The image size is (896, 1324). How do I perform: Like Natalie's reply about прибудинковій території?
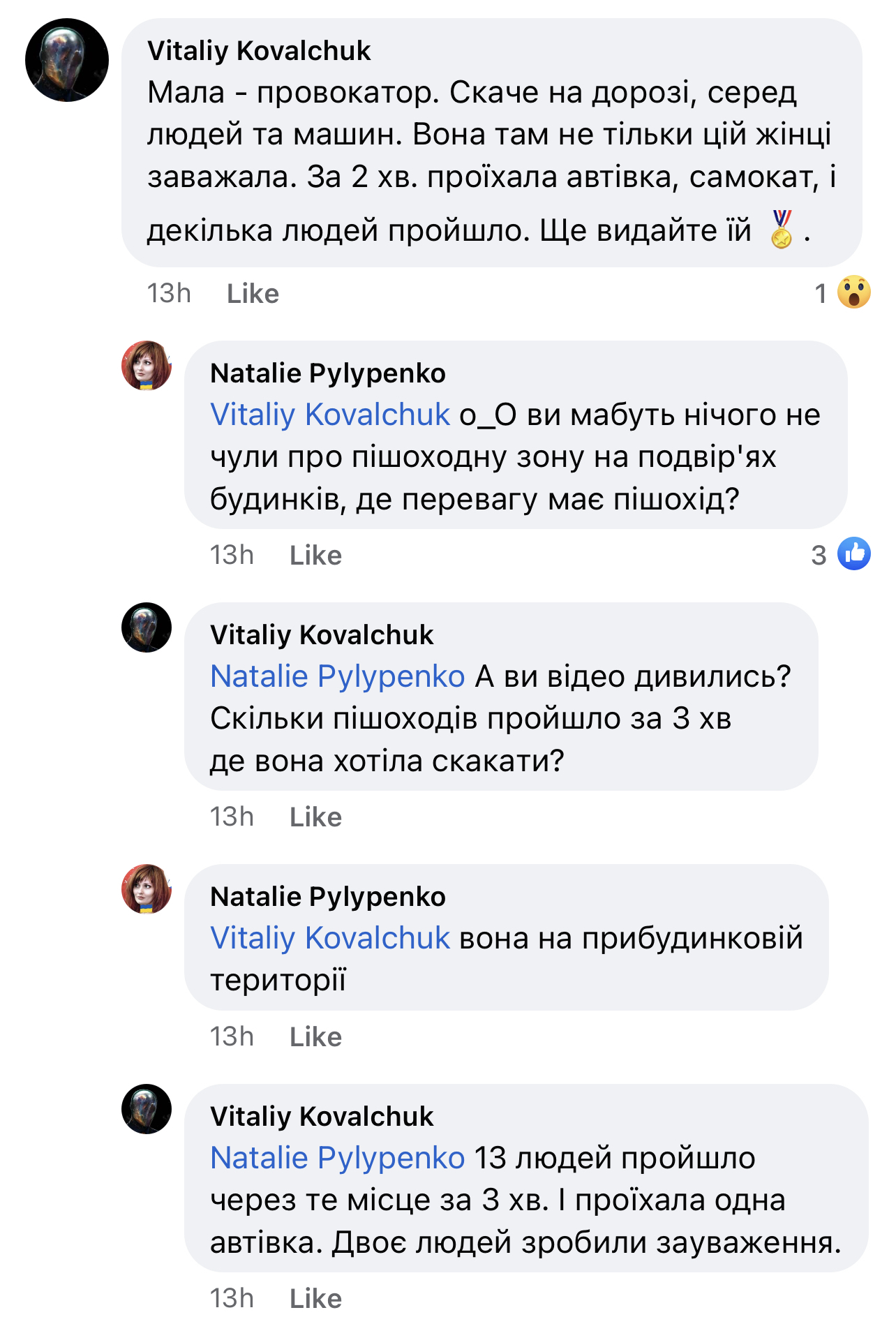click(x=315, y=1037)
